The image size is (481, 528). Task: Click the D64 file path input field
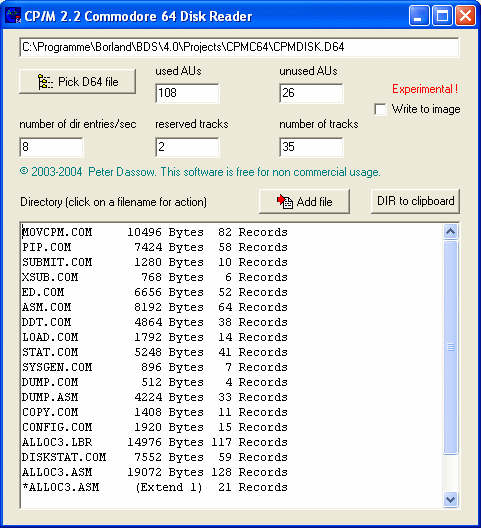click(x=239, y=47)
